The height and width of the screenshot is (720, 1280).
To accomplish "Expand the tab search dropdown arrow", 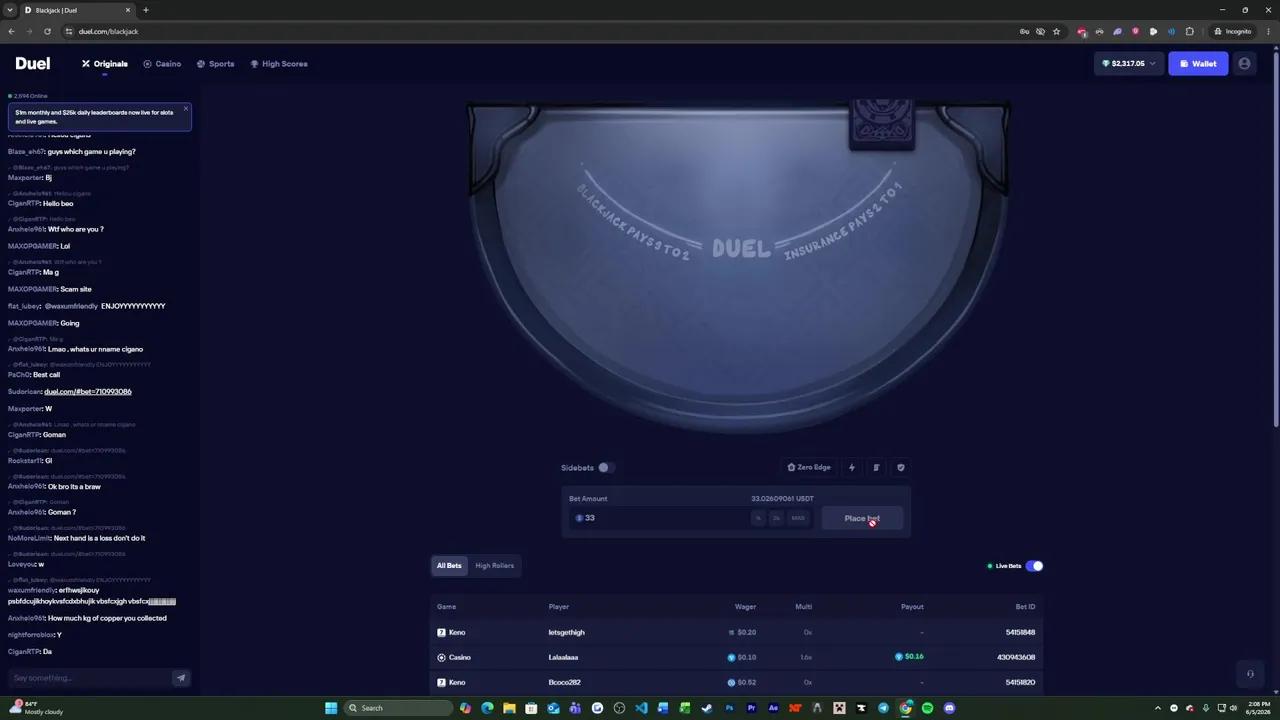I will (10, 10).
